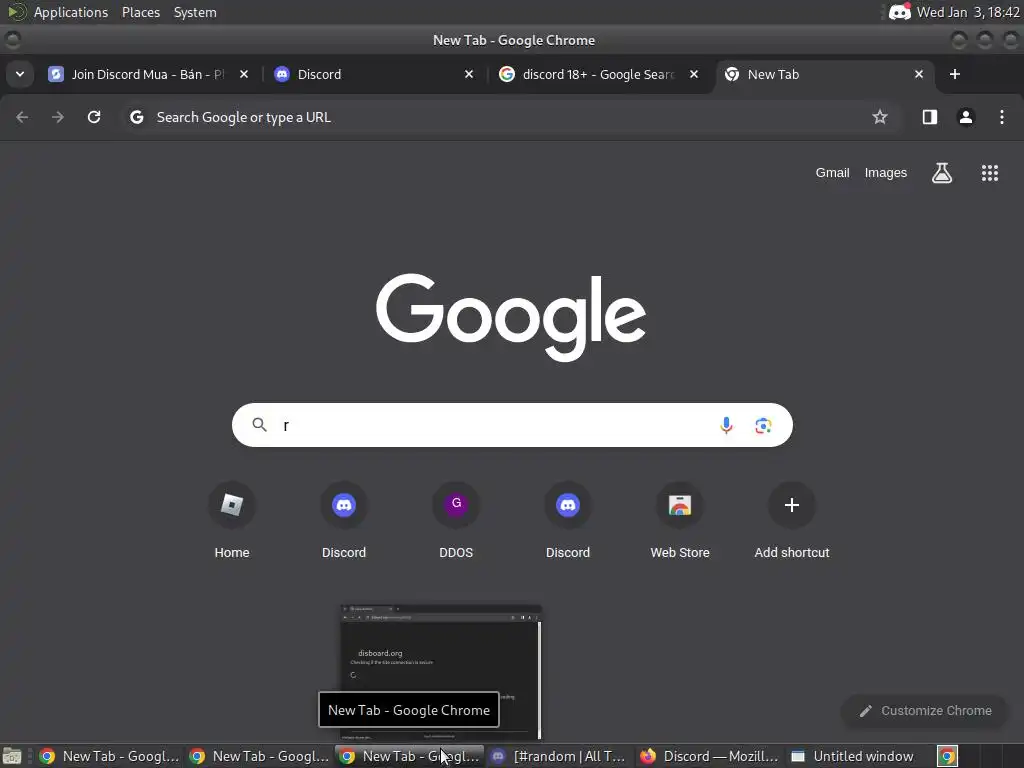Open Google Images link
Screen dimensions: 1024x768
pyautogui.click(x=886, y=173)
